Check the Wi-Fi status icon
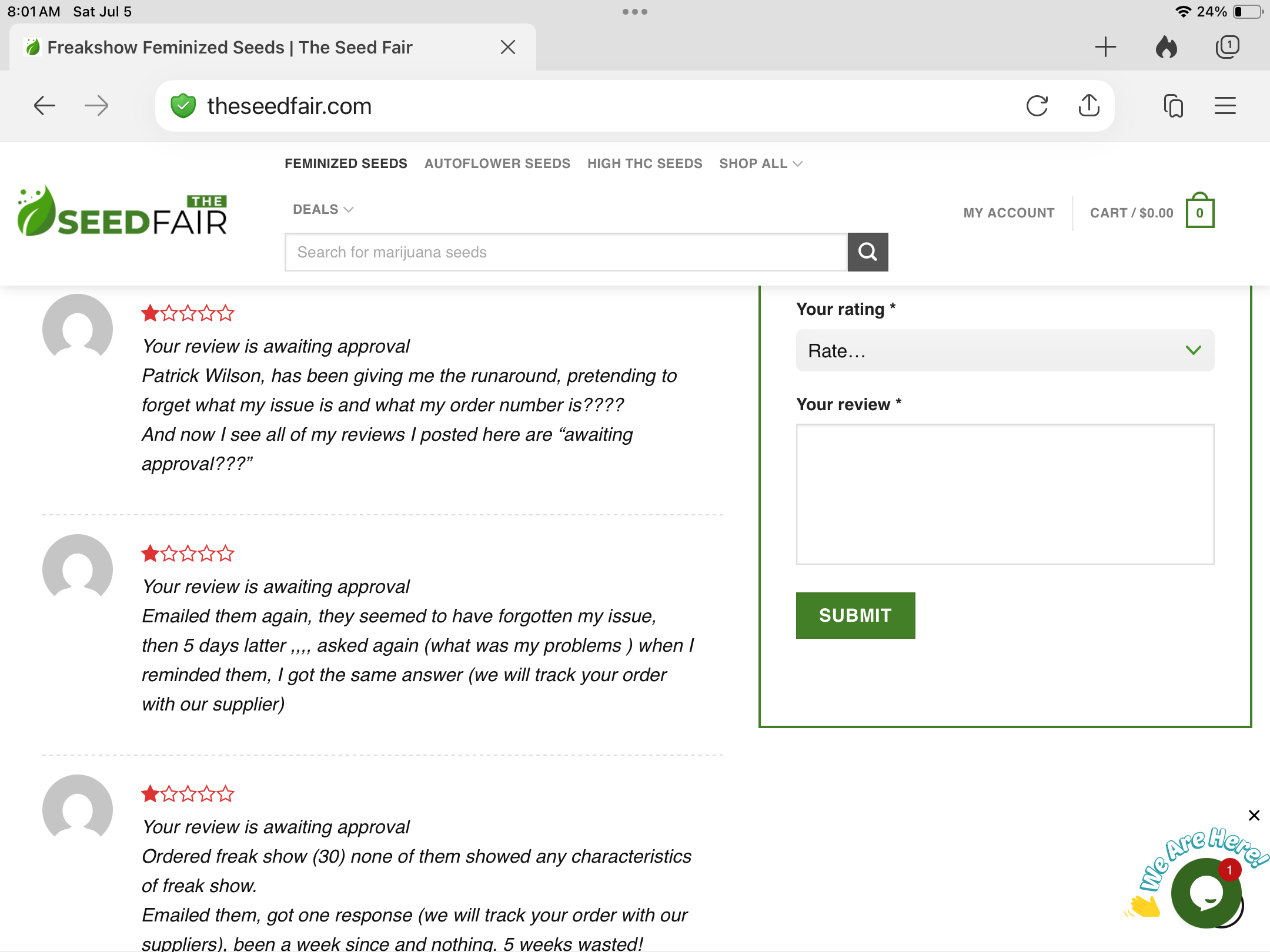 click(1183, 12)
